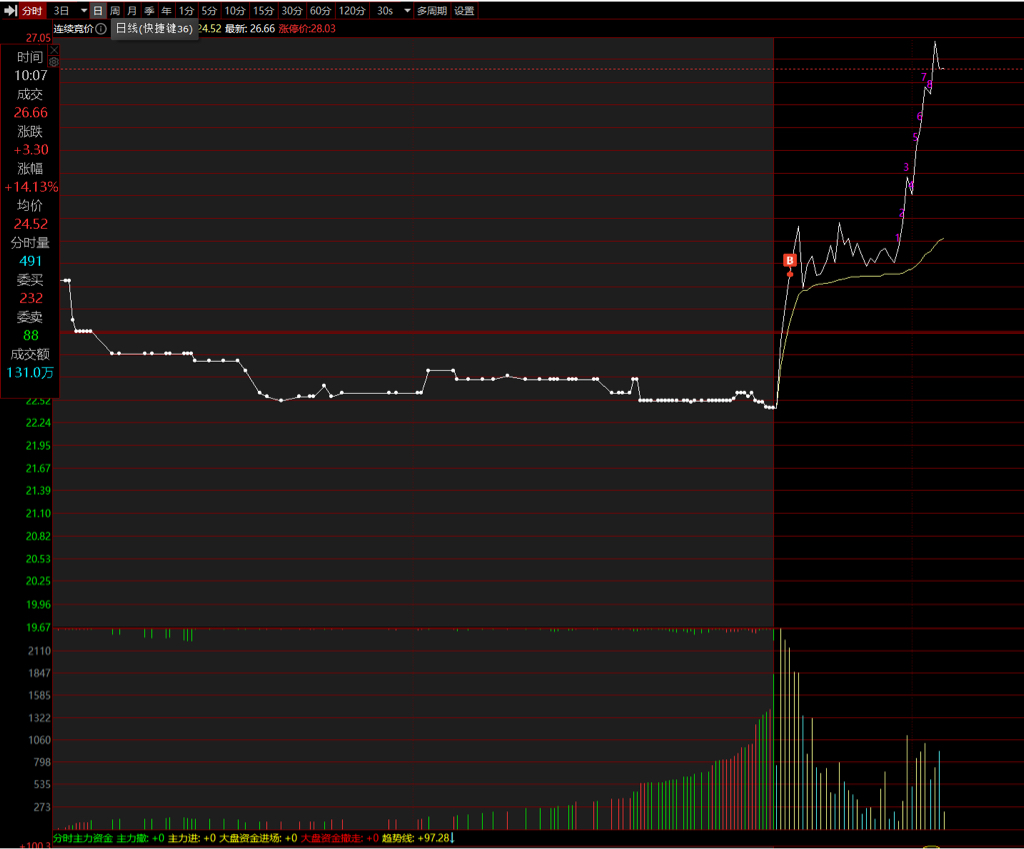Image resolution: width=1024 pixels, height=849 pixels.
Task: Open the 设置 settings button
Action: pyautogui.click(x=464, y=10)
